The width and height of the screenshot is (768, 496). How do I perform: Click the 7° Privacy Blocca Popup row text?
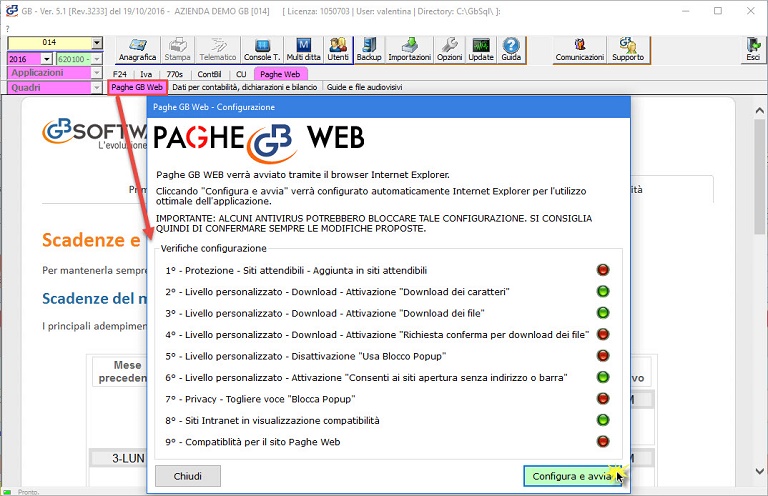click(260, 399)
